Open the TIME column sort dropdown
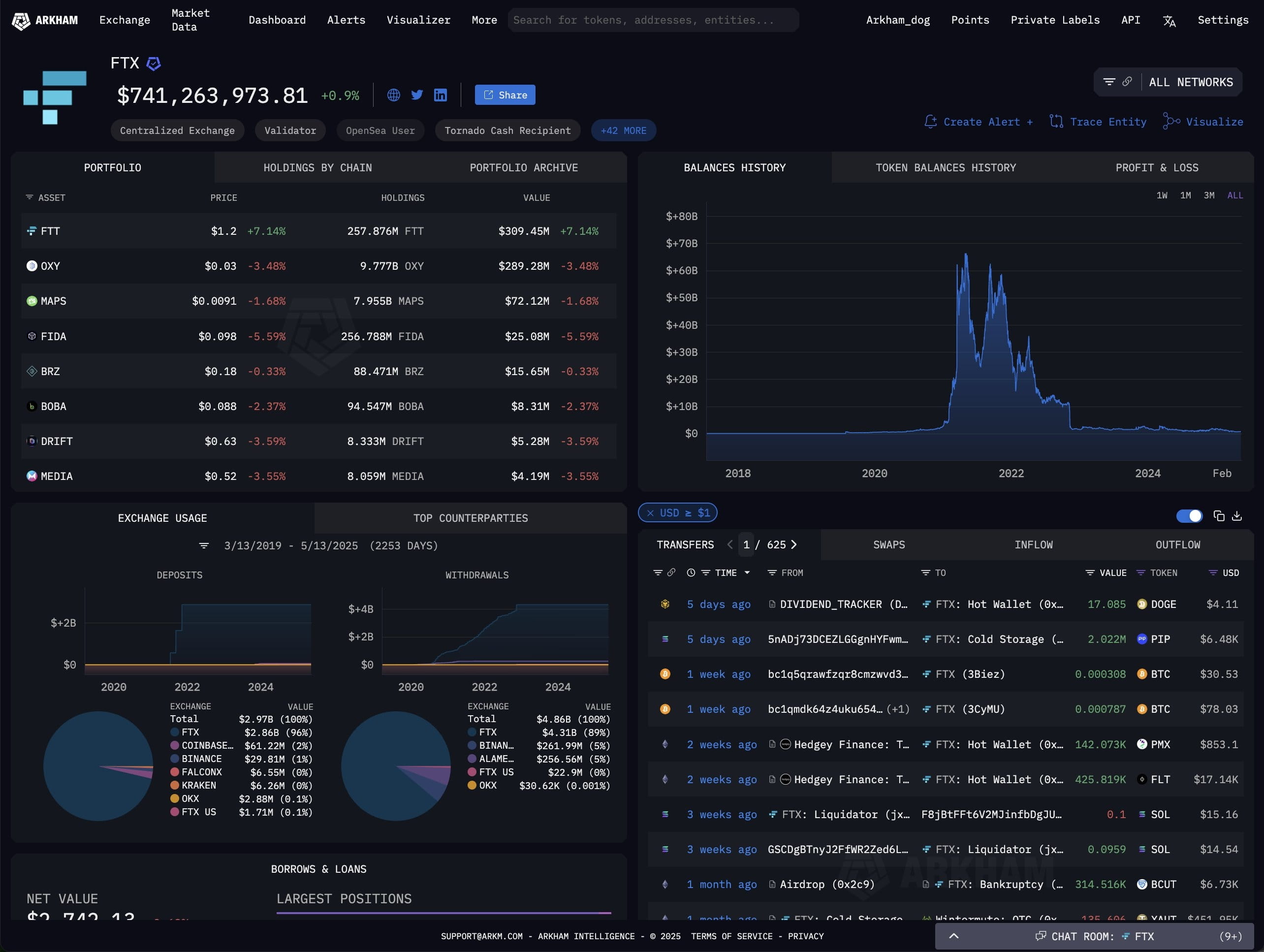This screenshot has height=952, width=1264. coord(747,572)
